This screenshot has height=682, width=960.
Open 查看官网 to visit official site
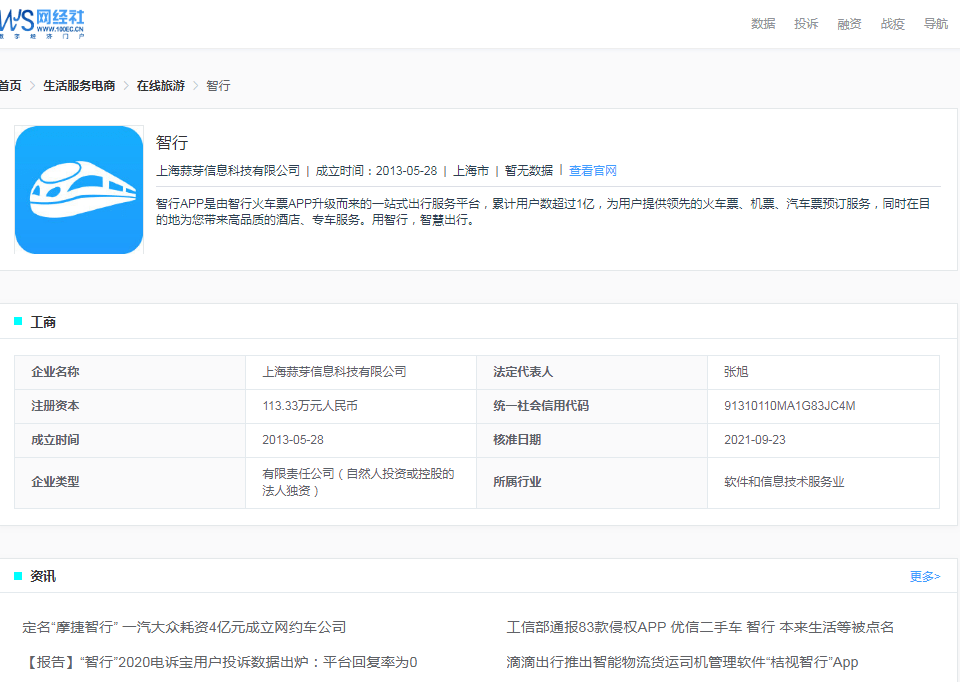tap(592, 170)
